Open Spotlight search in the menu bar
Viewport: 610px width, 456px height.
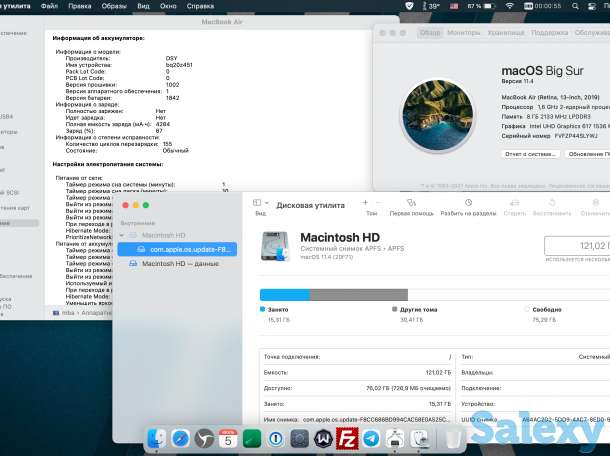[575, 6]
